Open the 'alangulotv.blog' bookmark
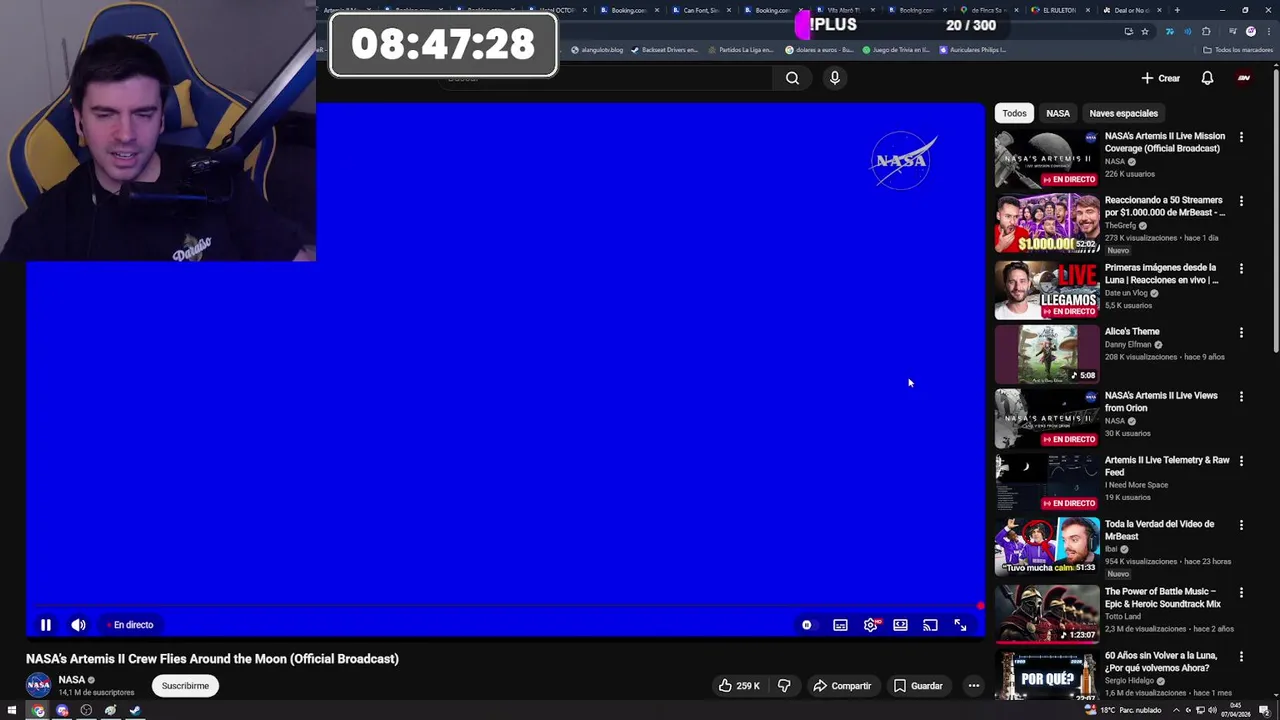 tap(597, 50)
